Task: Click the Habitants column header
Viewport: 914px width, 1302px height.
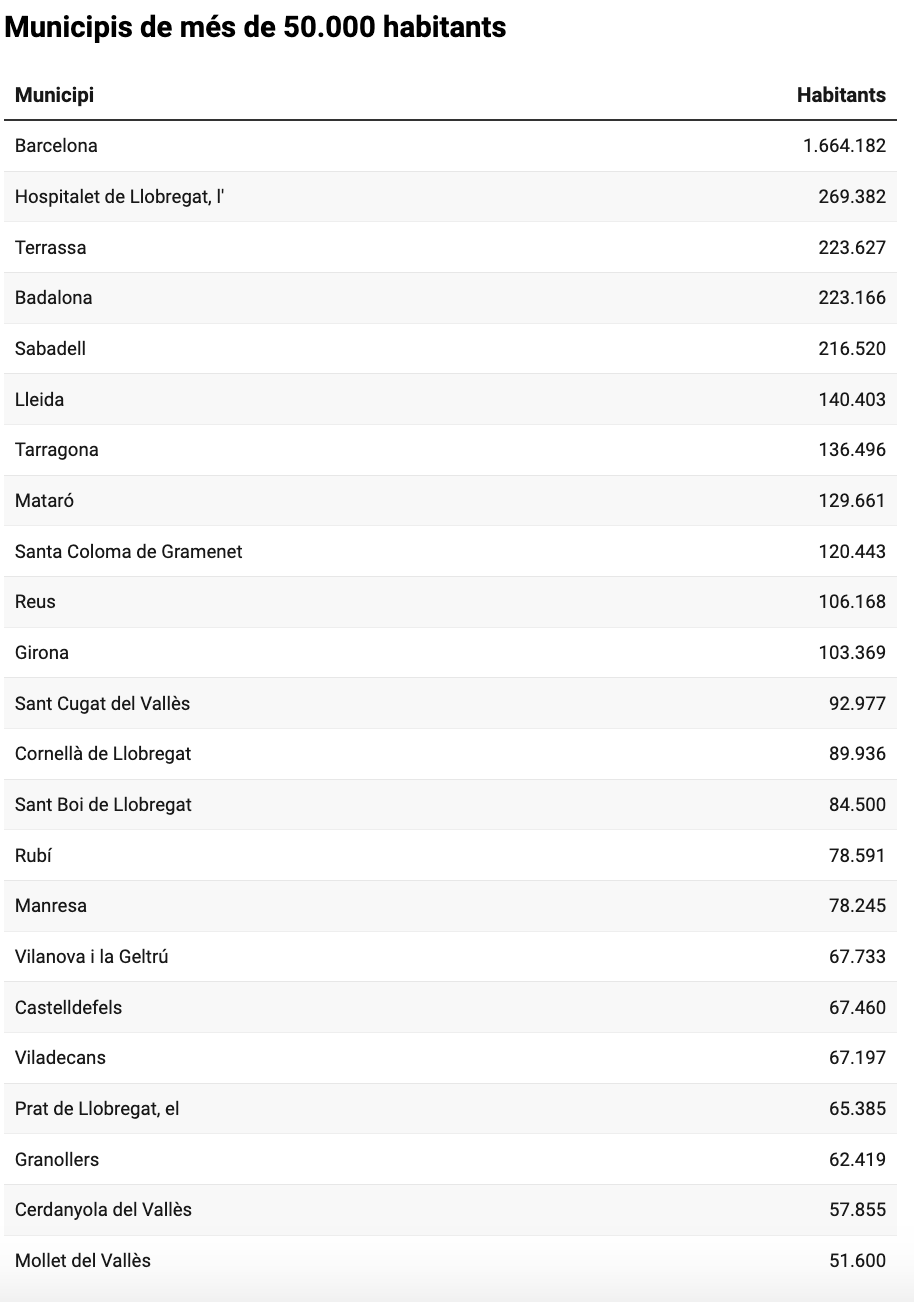Action: pyautogui.click(x=841, y=95)
